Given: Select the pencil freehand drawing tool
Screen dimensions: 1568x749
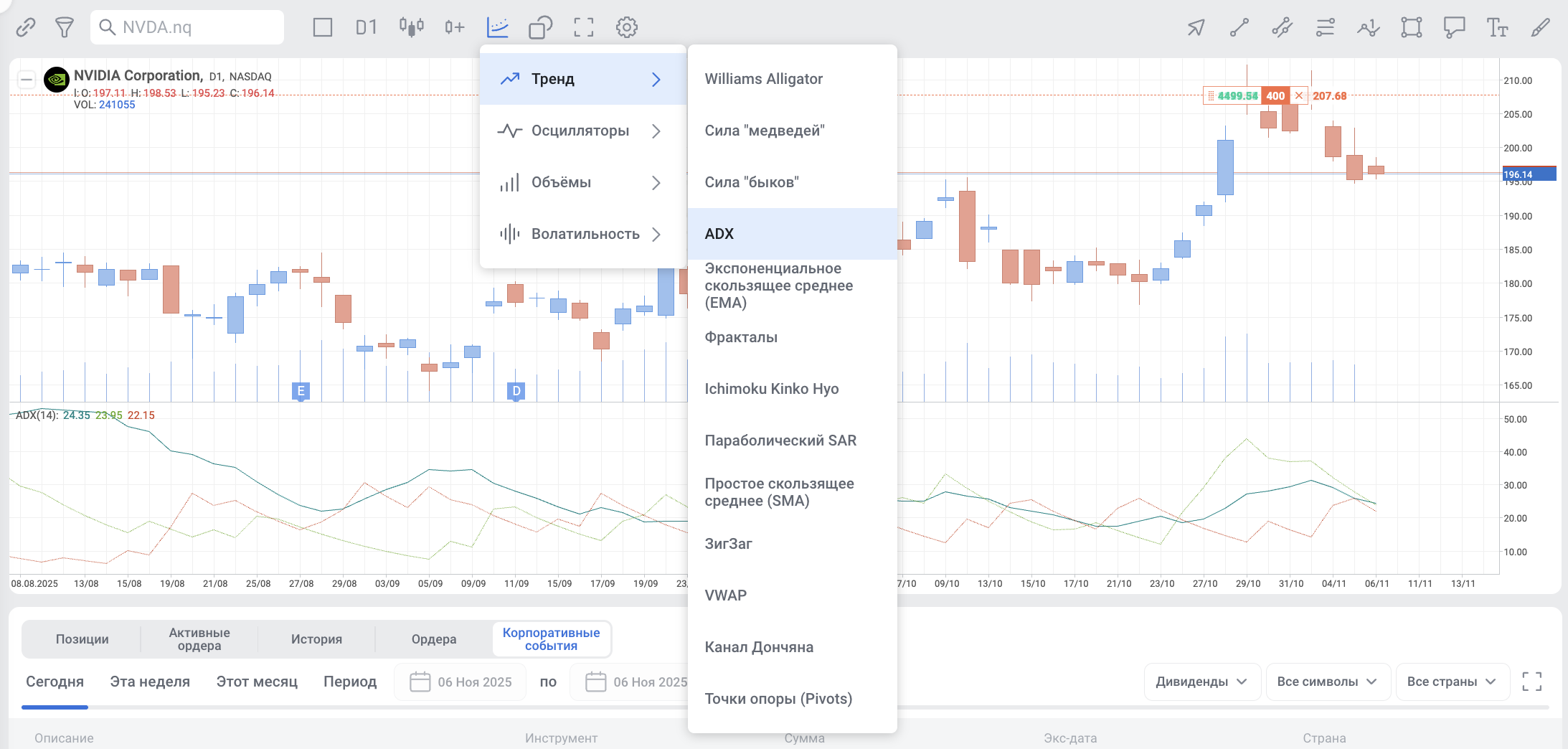Looking at the screenshot, I should coord(1540,27).
